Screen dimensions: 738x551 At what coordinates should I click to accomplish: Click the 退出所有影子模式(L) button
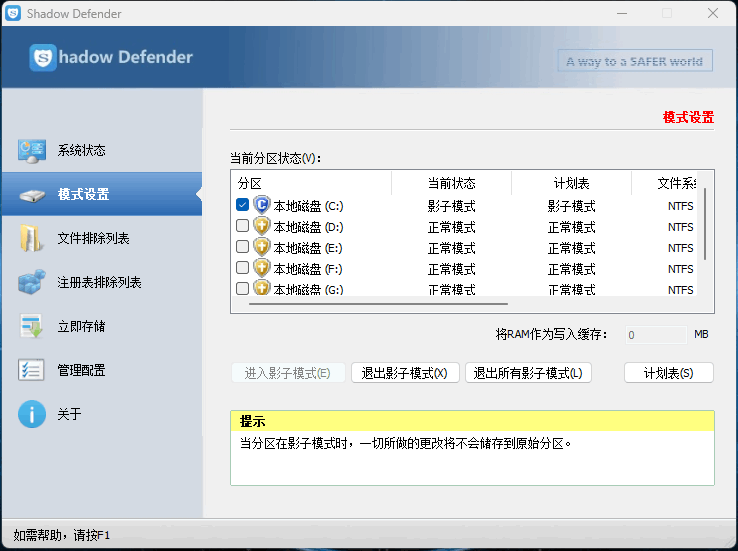(528, 373)
